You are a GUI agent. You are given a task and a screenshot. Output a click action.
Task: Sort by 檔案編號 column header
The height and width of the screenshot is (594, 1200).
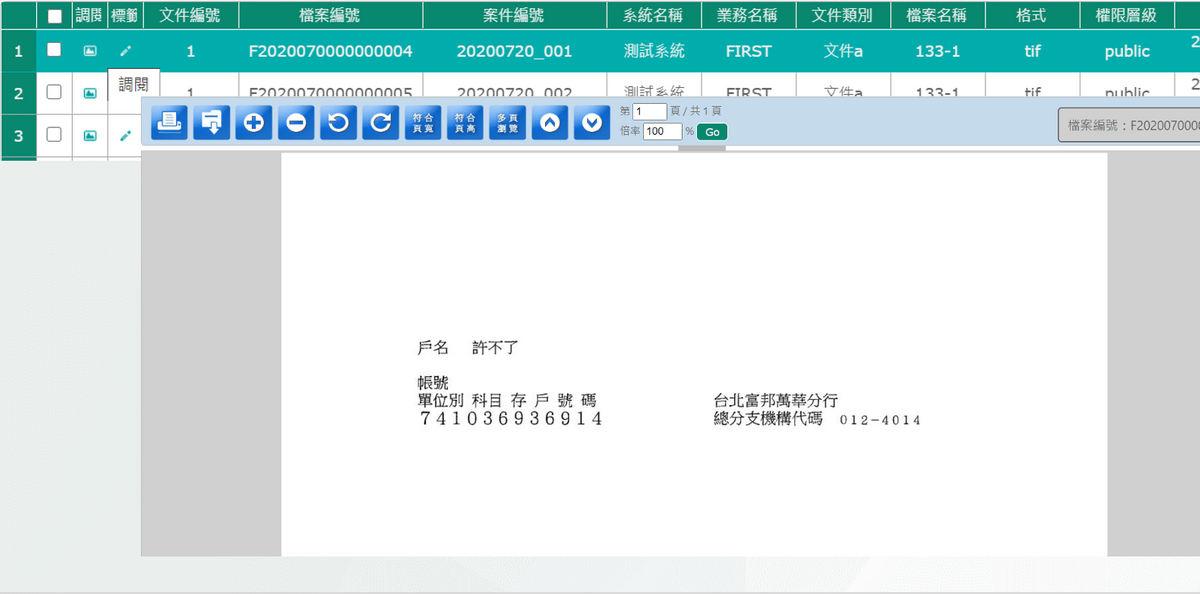coord(330,16)
